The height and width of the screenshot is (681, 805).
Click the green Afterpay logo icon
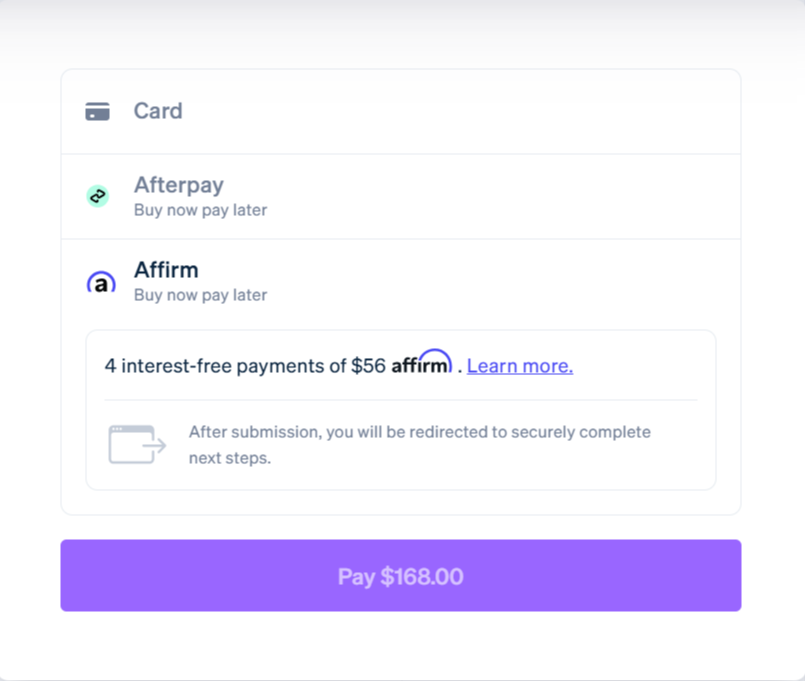click(98, 196)
